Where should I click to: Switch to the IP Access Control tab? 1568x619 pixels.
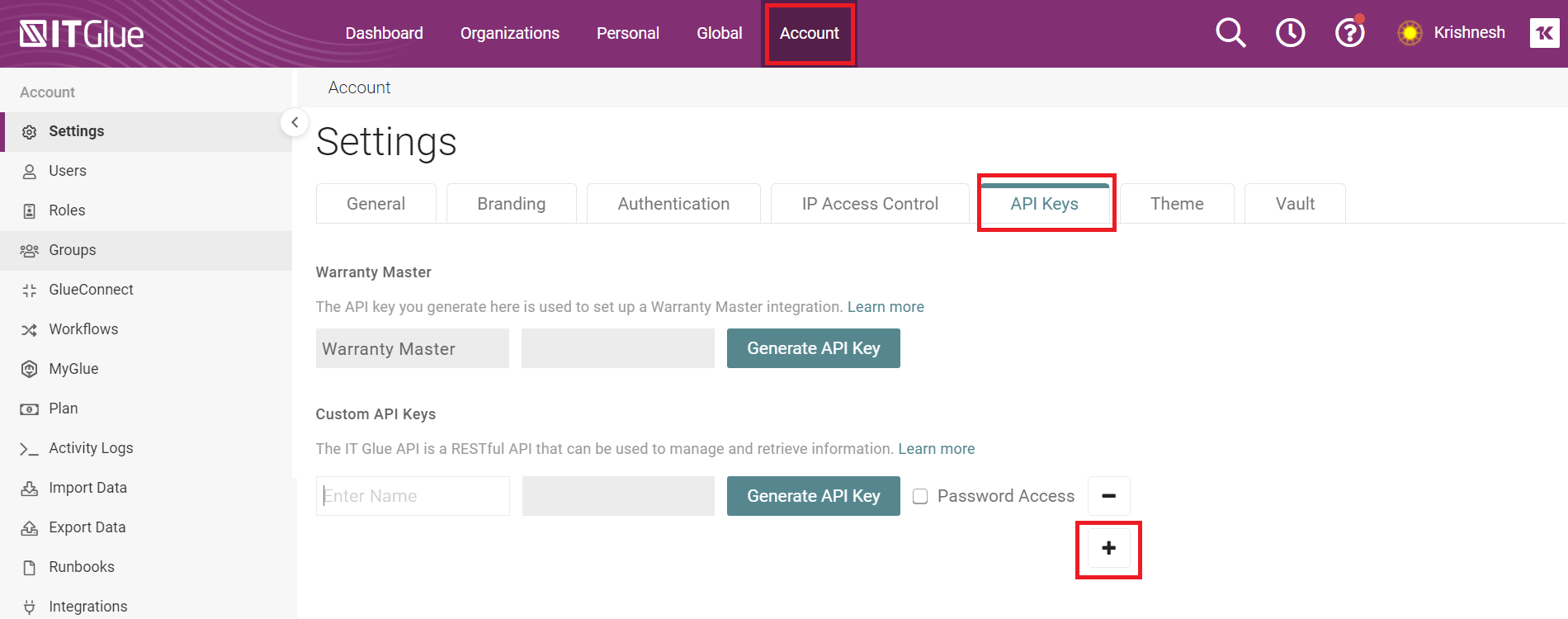pos(870,204)
